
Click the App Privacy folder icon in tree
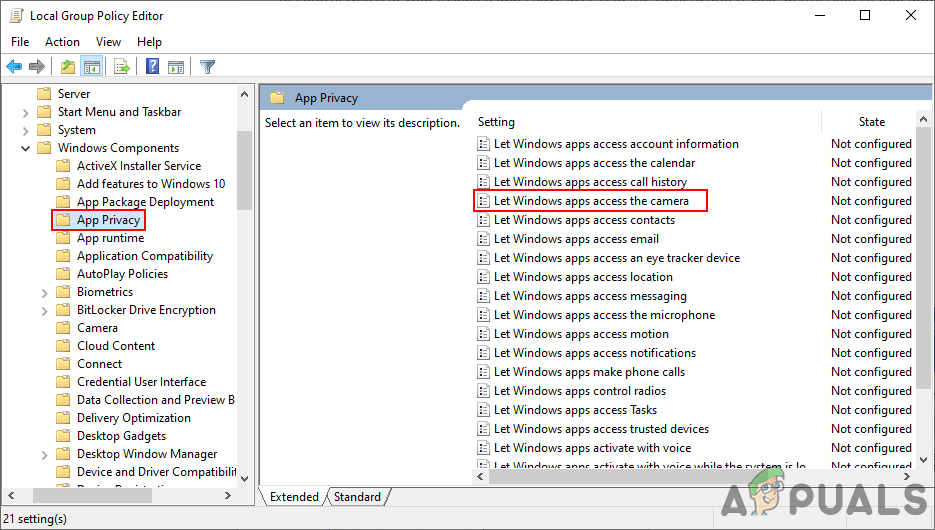(x=63, y=220)
